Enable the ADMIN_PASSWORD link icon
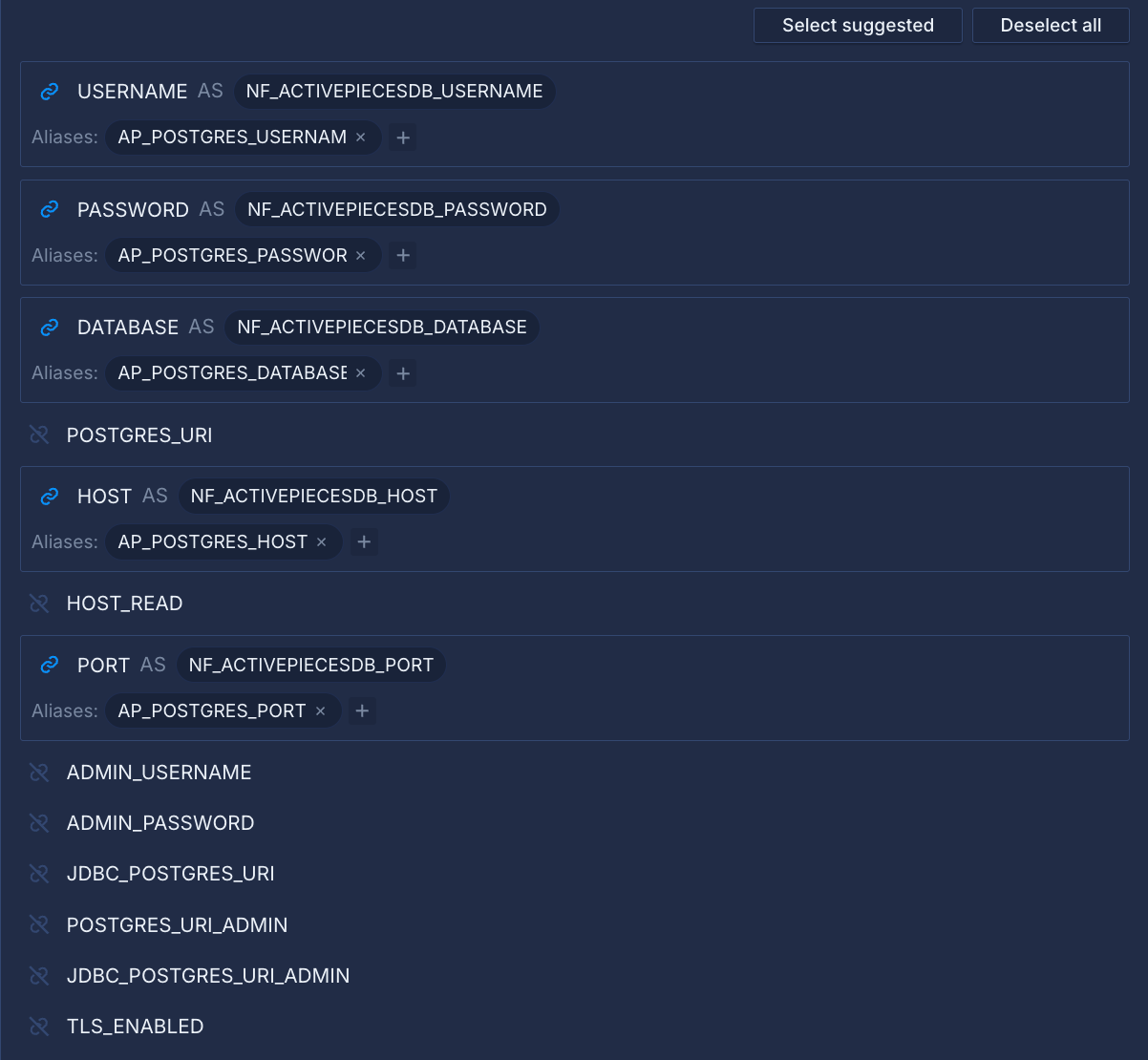The height and width of the screenshot is (1060, 1148). (x=39, y=823)
